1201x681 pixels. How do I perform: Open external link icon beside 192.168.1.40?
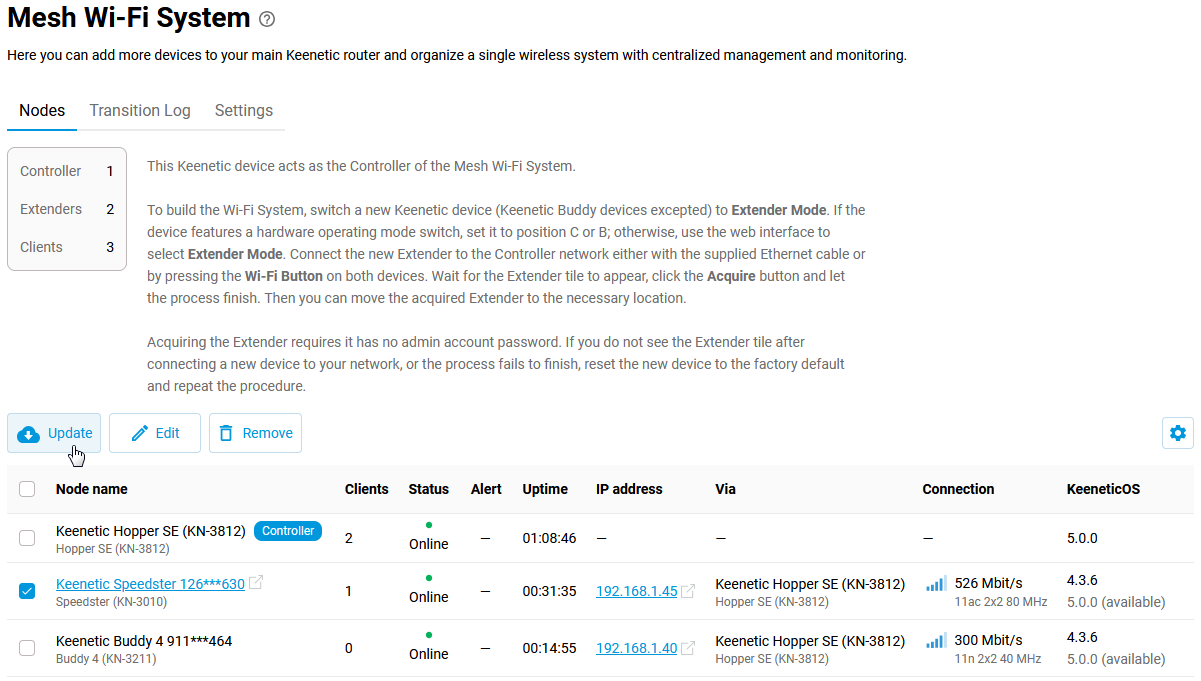click(688, 648)
